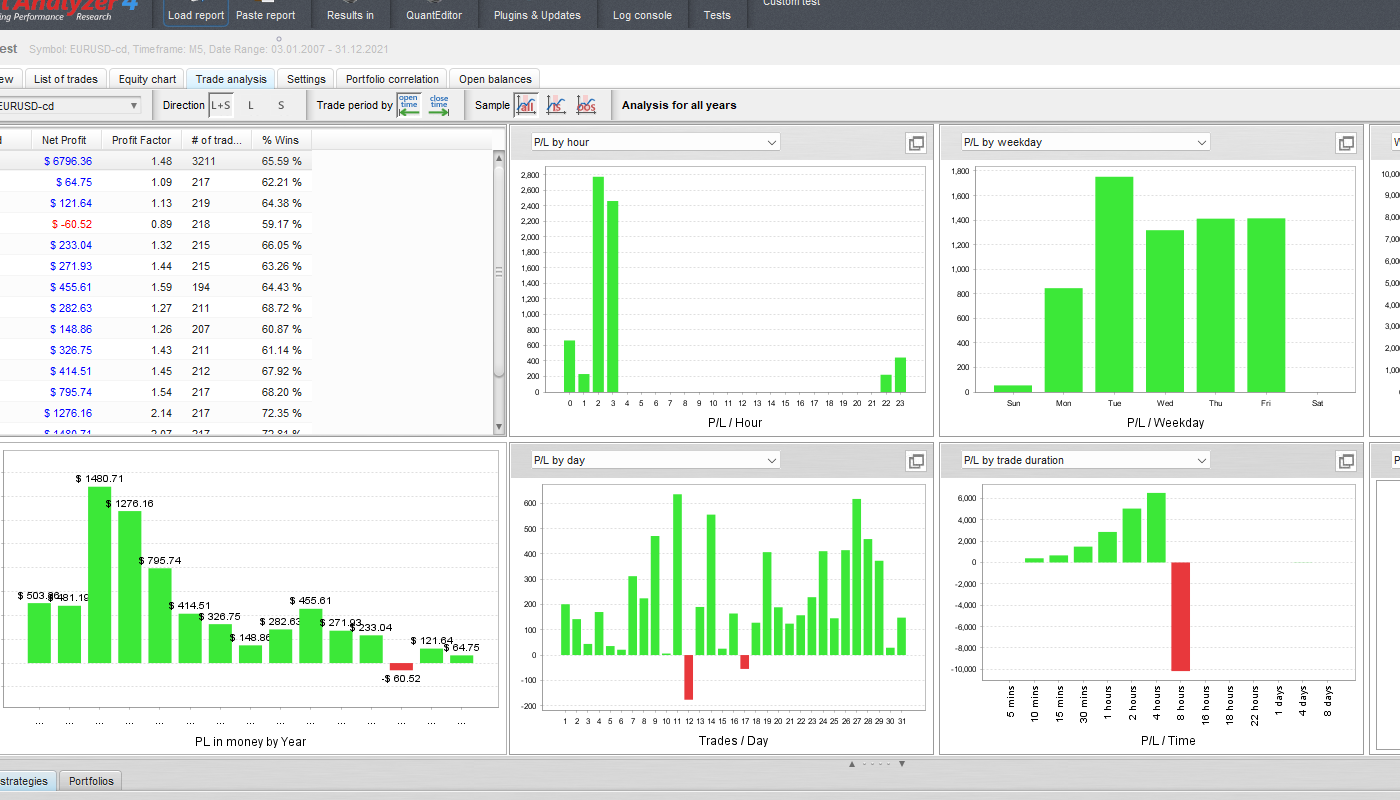The height and width of the screenshot is (800, 1400).
Task: Switch to the Equity chart tab
Action: click(147, 79)
